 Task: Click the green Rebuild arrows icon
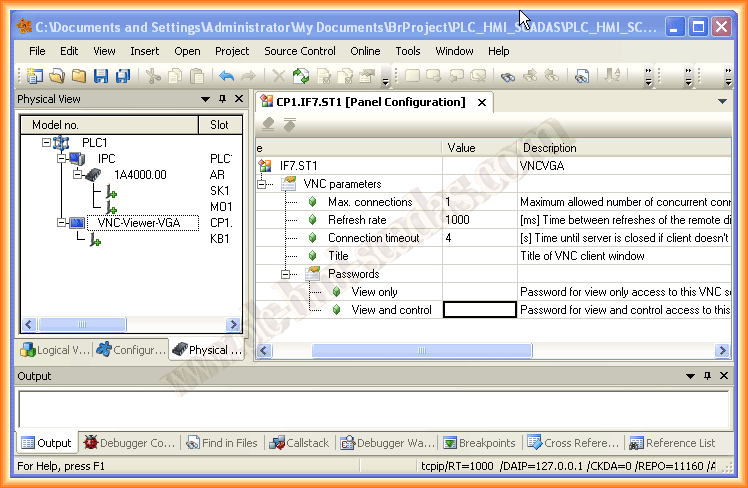[x=300, y=75]
